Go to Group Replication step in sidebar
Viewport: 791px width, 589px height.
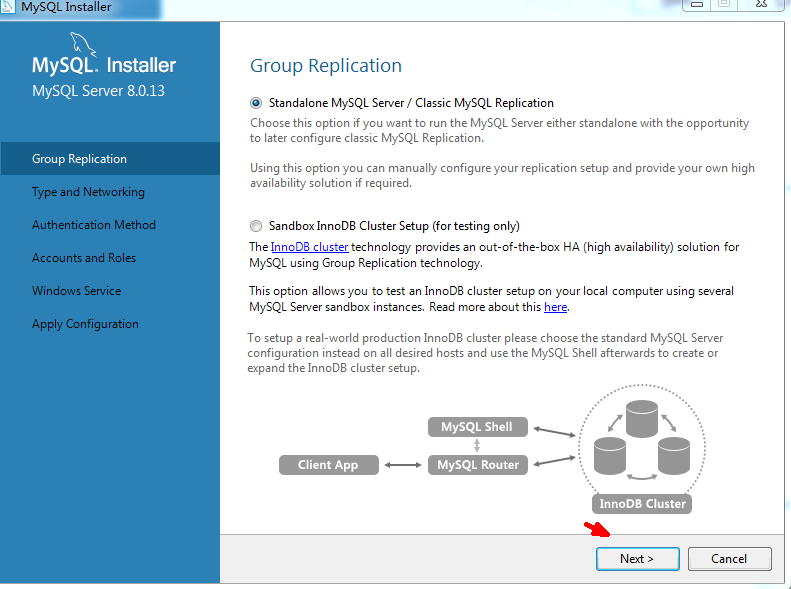point(110,158)
